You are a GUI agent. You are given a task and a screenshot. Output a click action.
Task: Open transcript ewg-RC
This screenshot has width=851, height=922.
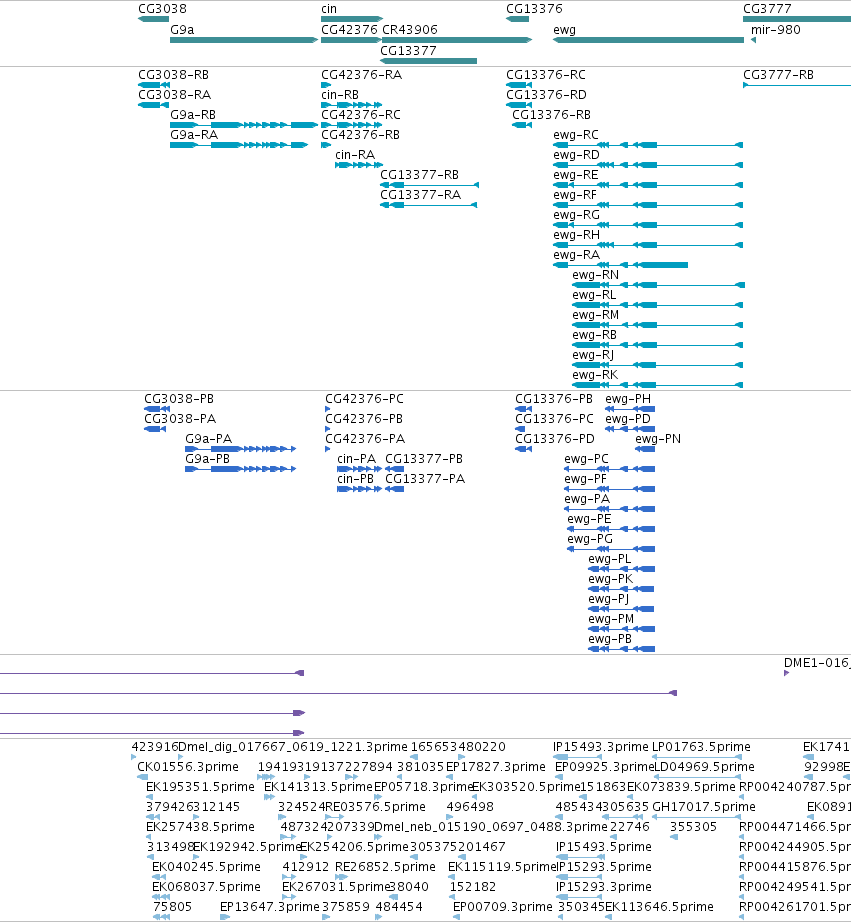[576, 135]
